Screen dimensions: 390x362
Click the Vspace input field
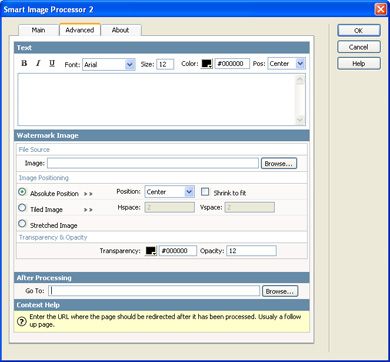250,208
